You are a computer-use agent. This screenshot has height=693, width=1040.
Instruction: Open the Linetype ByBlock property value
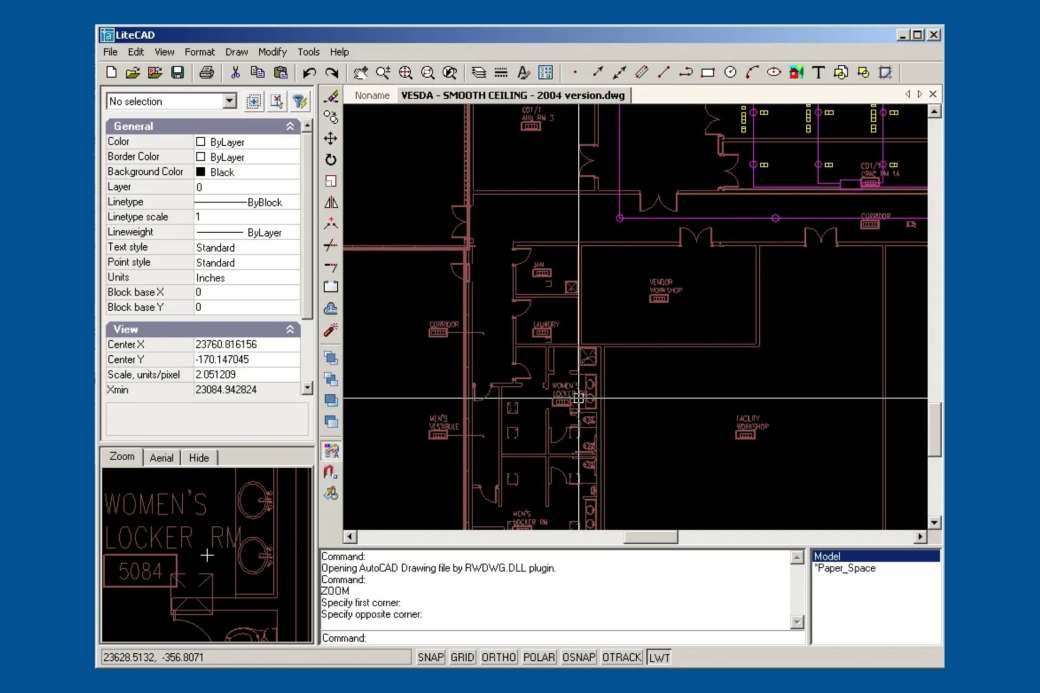pos(247,202)
